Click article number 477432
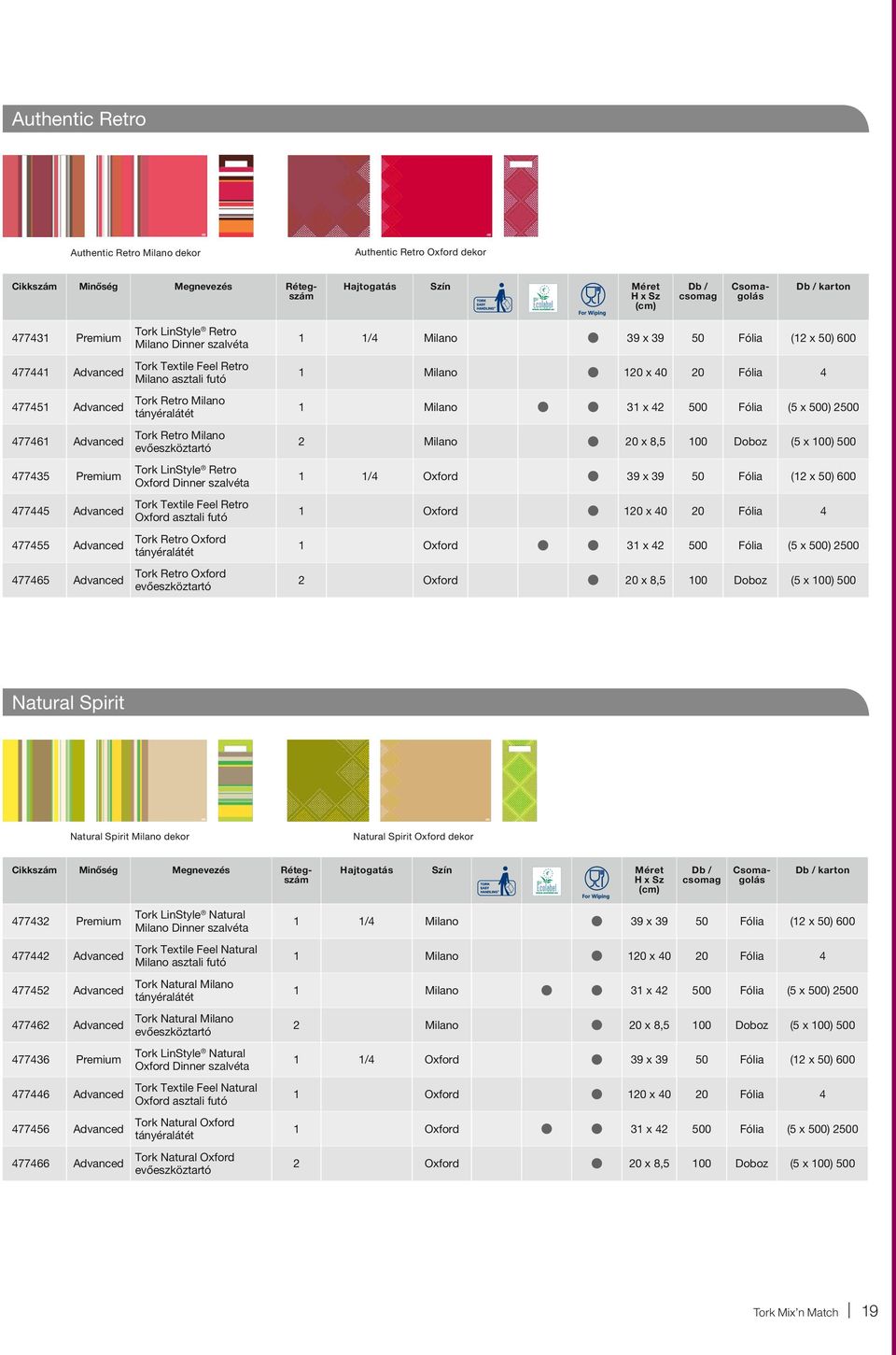The height and width of the screenshot is (1355, 896). point(31,921)
